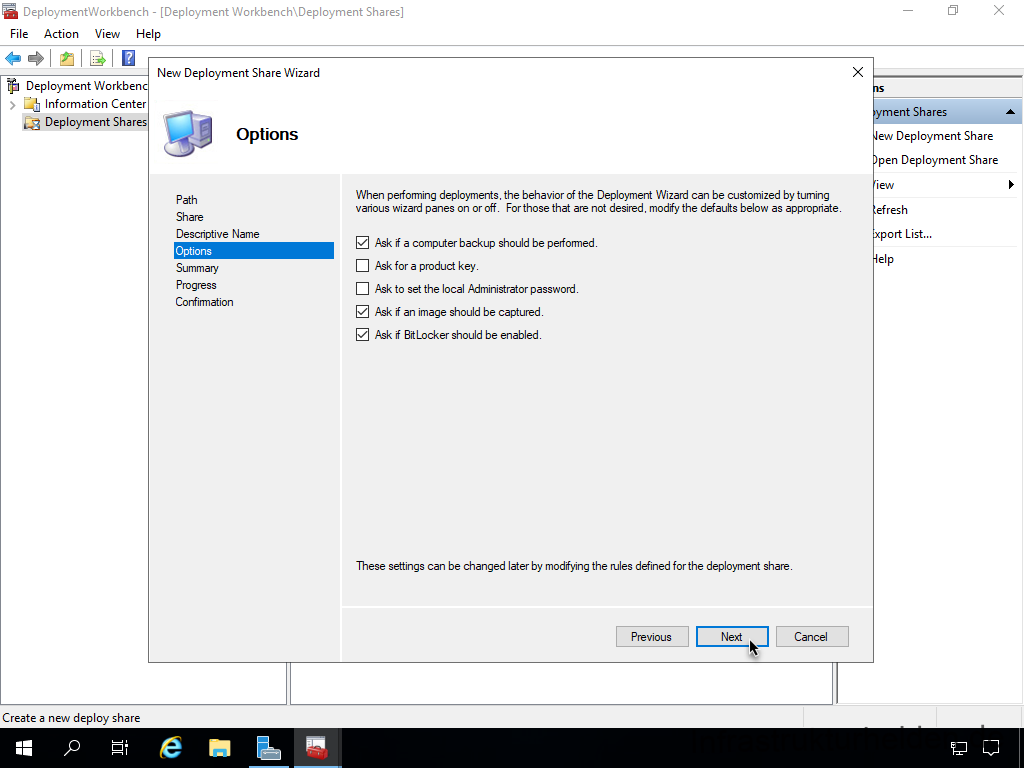1024x768 pixels.
Task: Enable Ask to set local Administrator password
Action: (x=362, y=289)
